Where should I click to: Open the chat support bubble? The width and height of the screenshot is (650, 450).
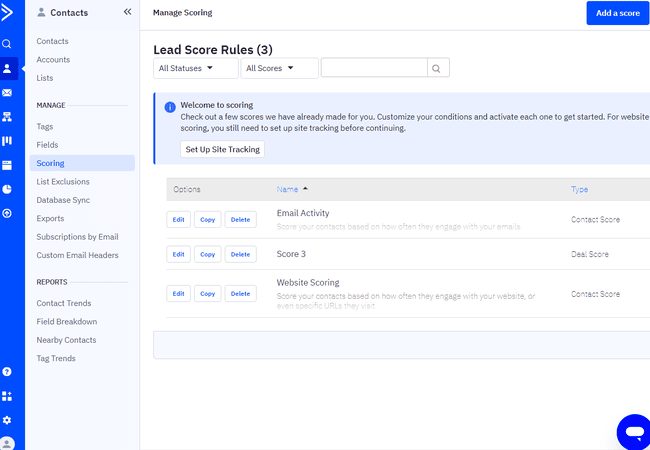pos(633,431)
